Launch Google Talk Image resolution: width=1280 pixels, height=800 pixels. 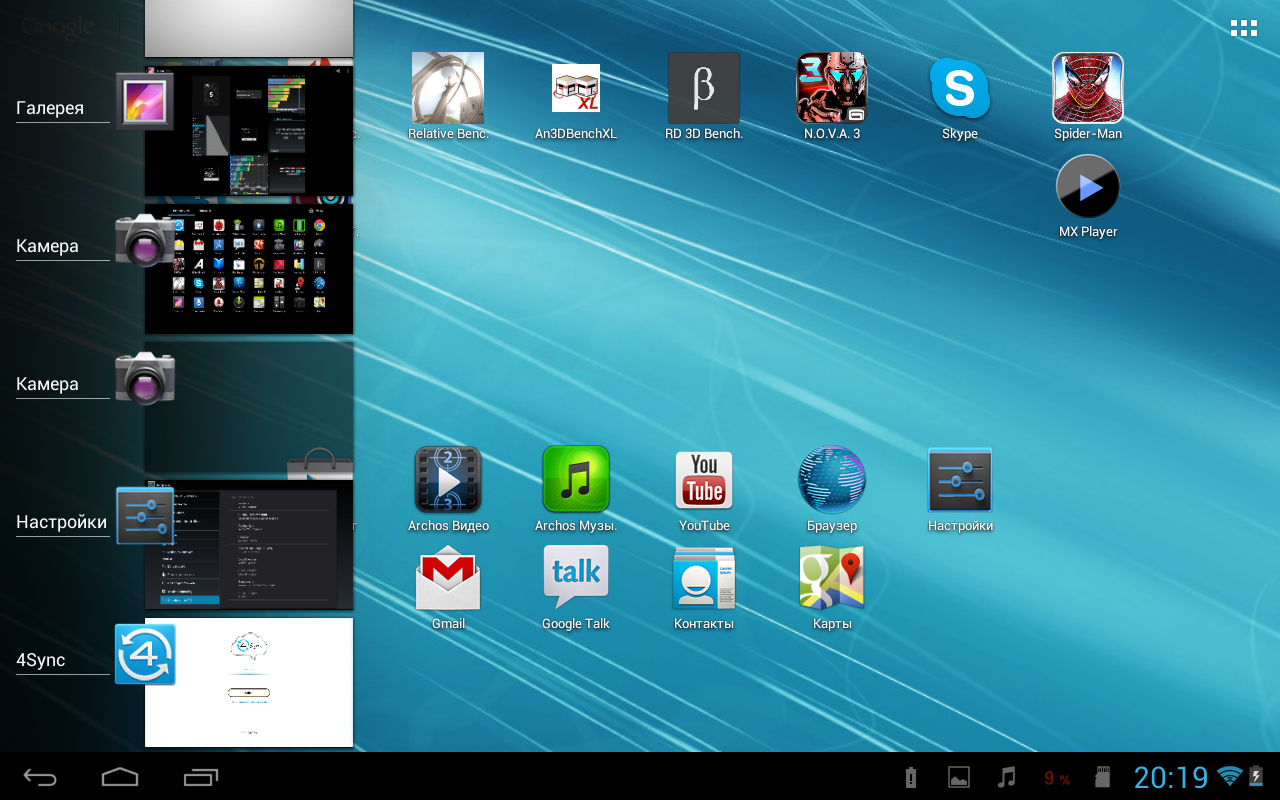(x=576, y=587)
